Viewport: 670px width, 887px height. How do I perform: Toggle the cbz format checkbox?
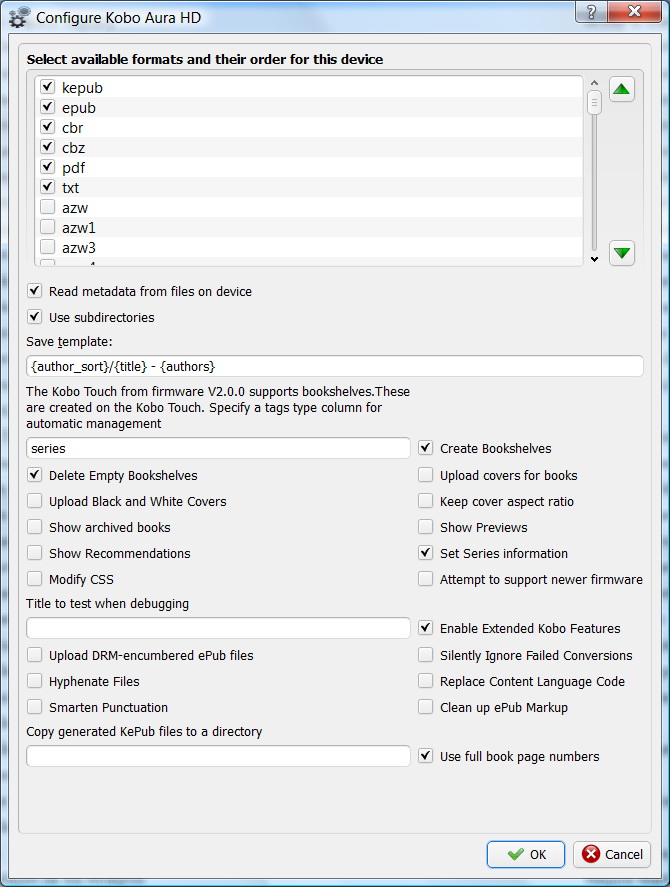coord(48,147)
